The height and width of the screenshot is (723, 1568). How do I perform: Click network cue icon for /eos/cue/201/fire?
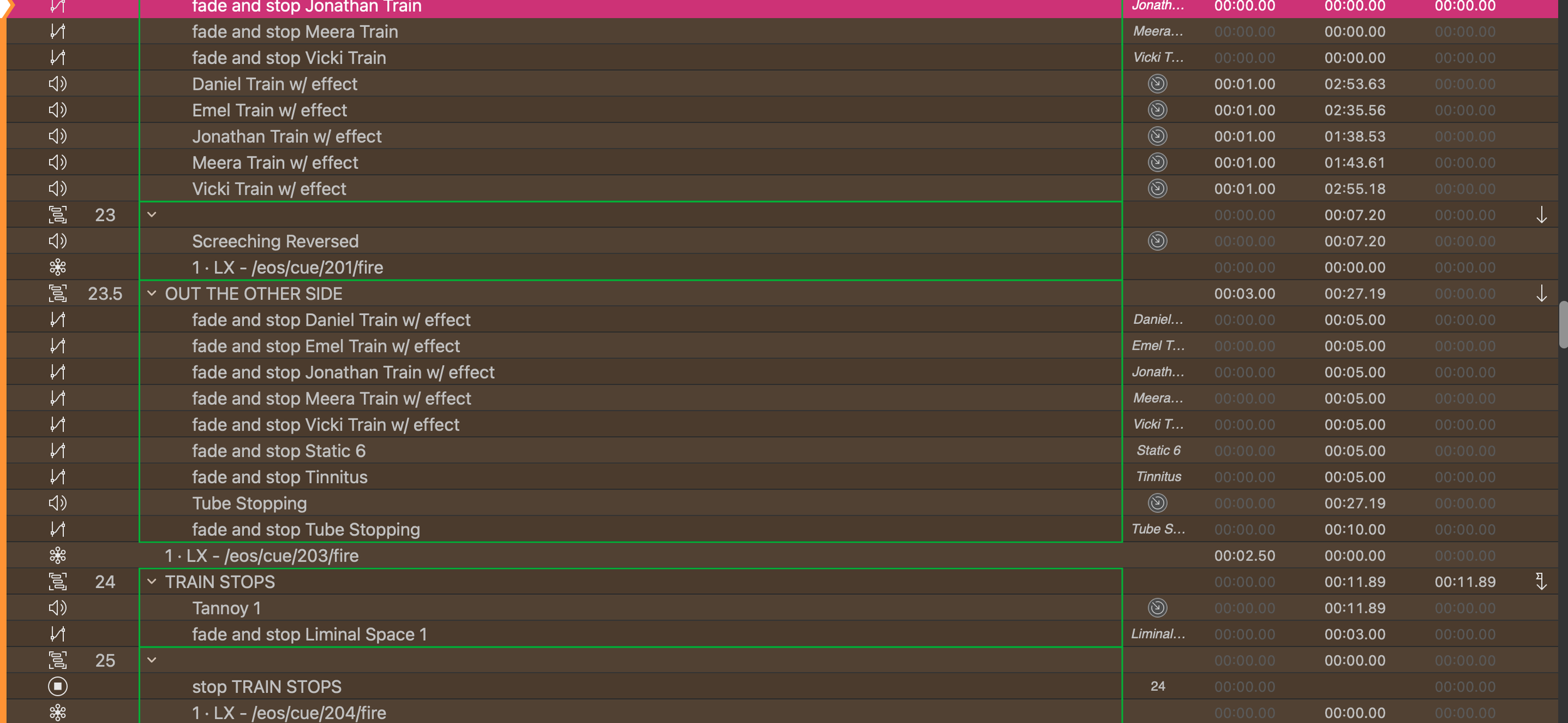[58, 267]
